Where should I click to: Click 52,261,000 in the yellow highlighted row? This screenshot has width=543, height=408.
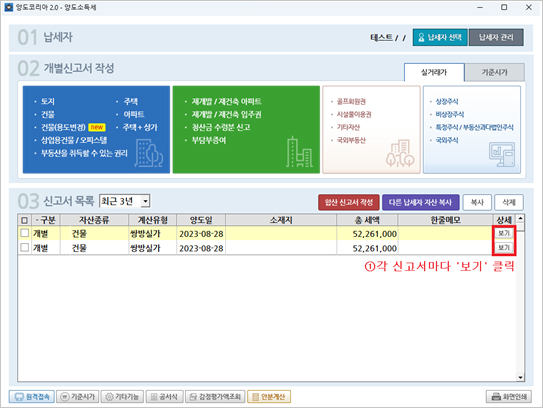point(374,234)
